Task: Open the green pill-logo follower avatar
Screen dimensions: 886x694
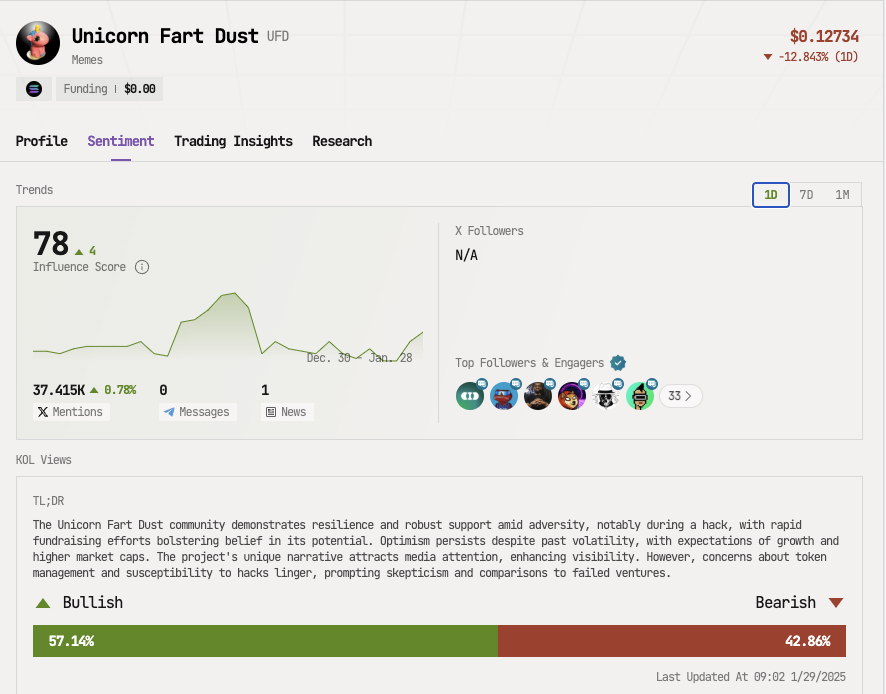Action: pos(470,396)
